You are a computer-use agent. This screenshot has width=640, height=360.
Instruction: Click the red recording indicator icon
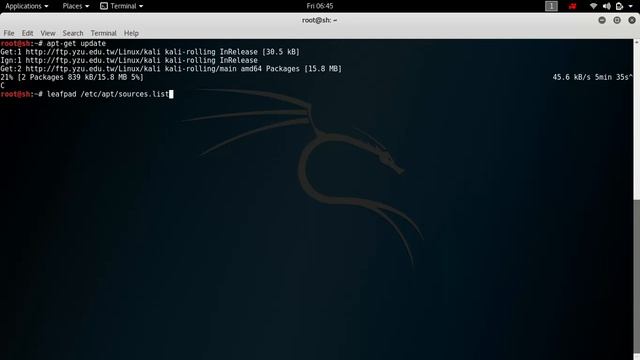(573, 6)
